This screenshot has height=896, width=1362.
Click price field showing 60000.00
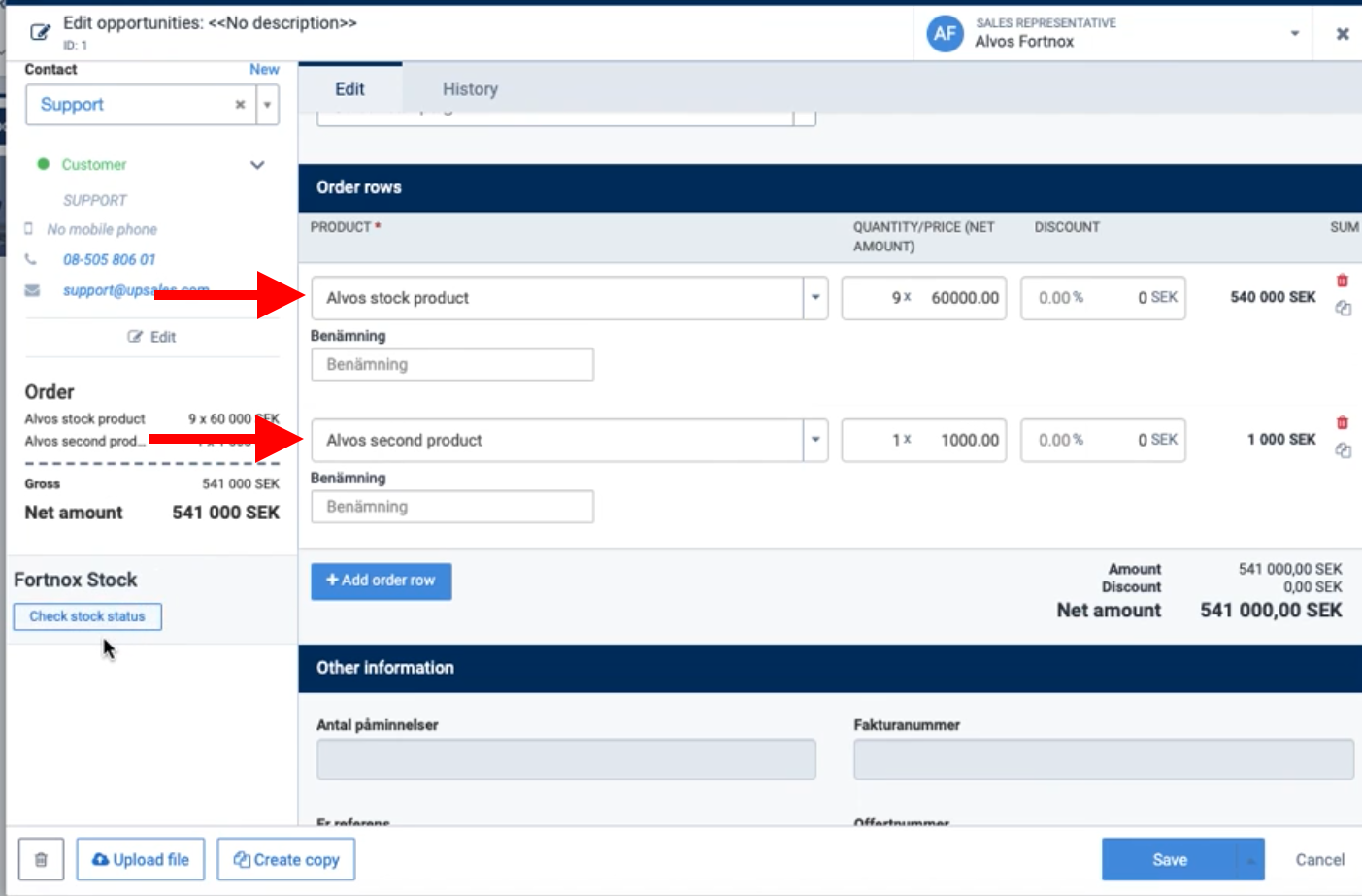(x=964, y=298)
